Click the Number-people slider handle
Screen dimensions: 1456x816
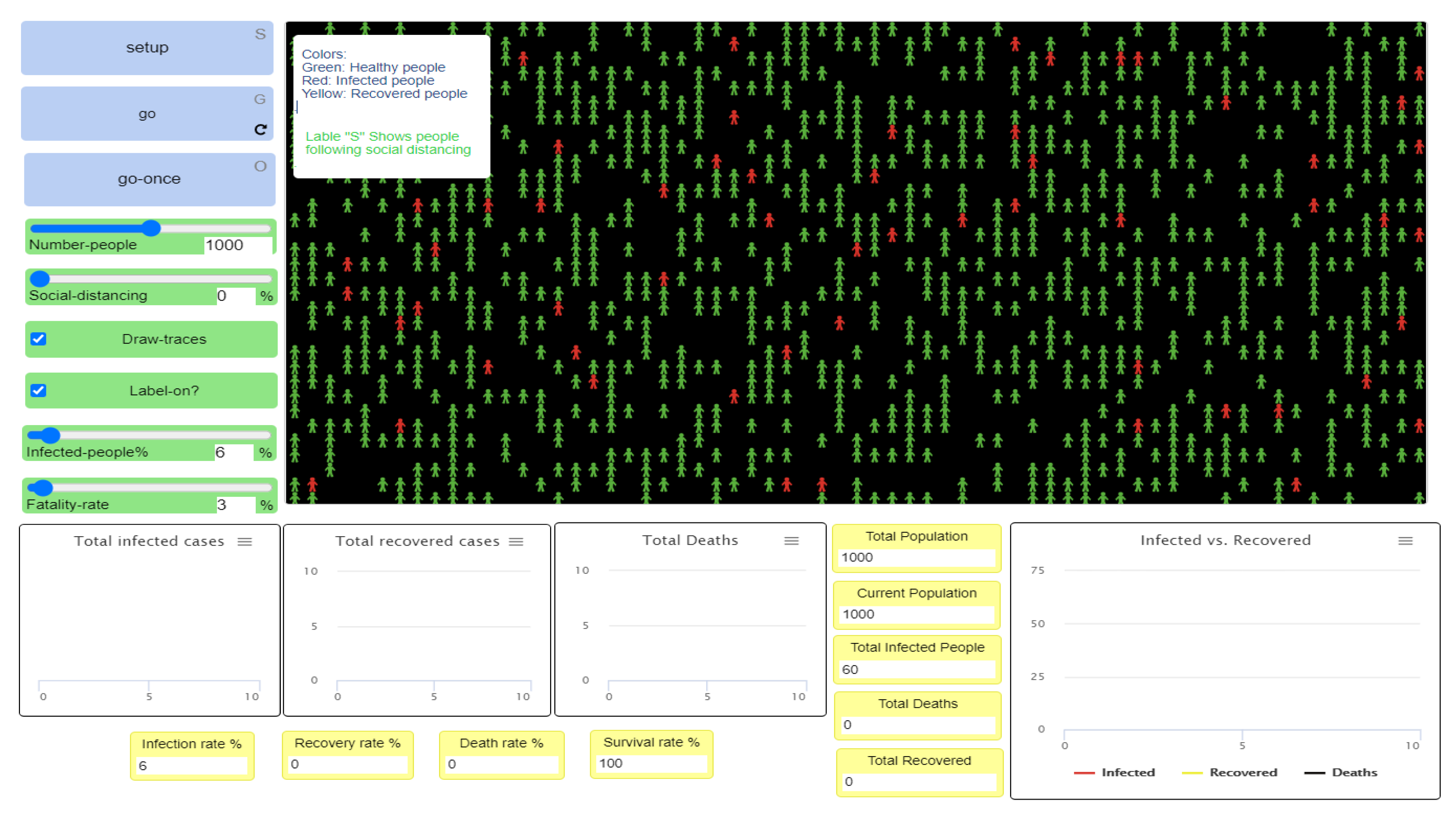tap(151, 228)
